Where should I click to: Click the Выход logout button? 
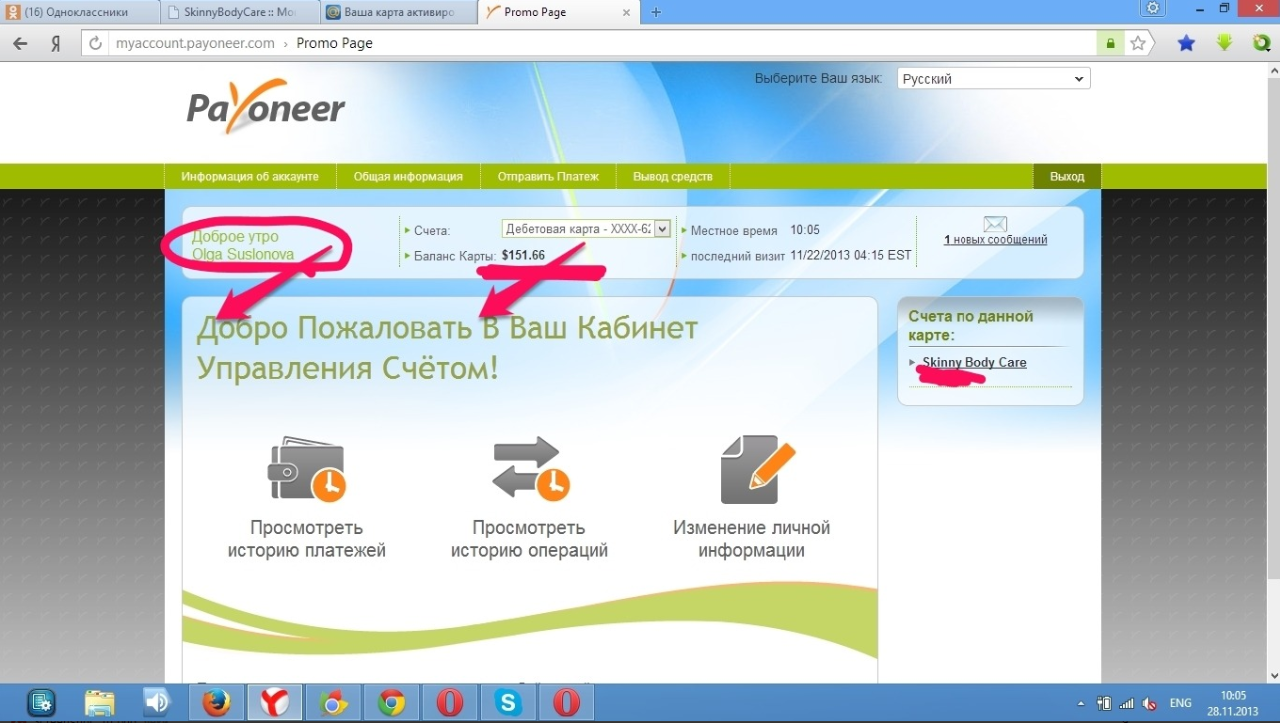1067,176
